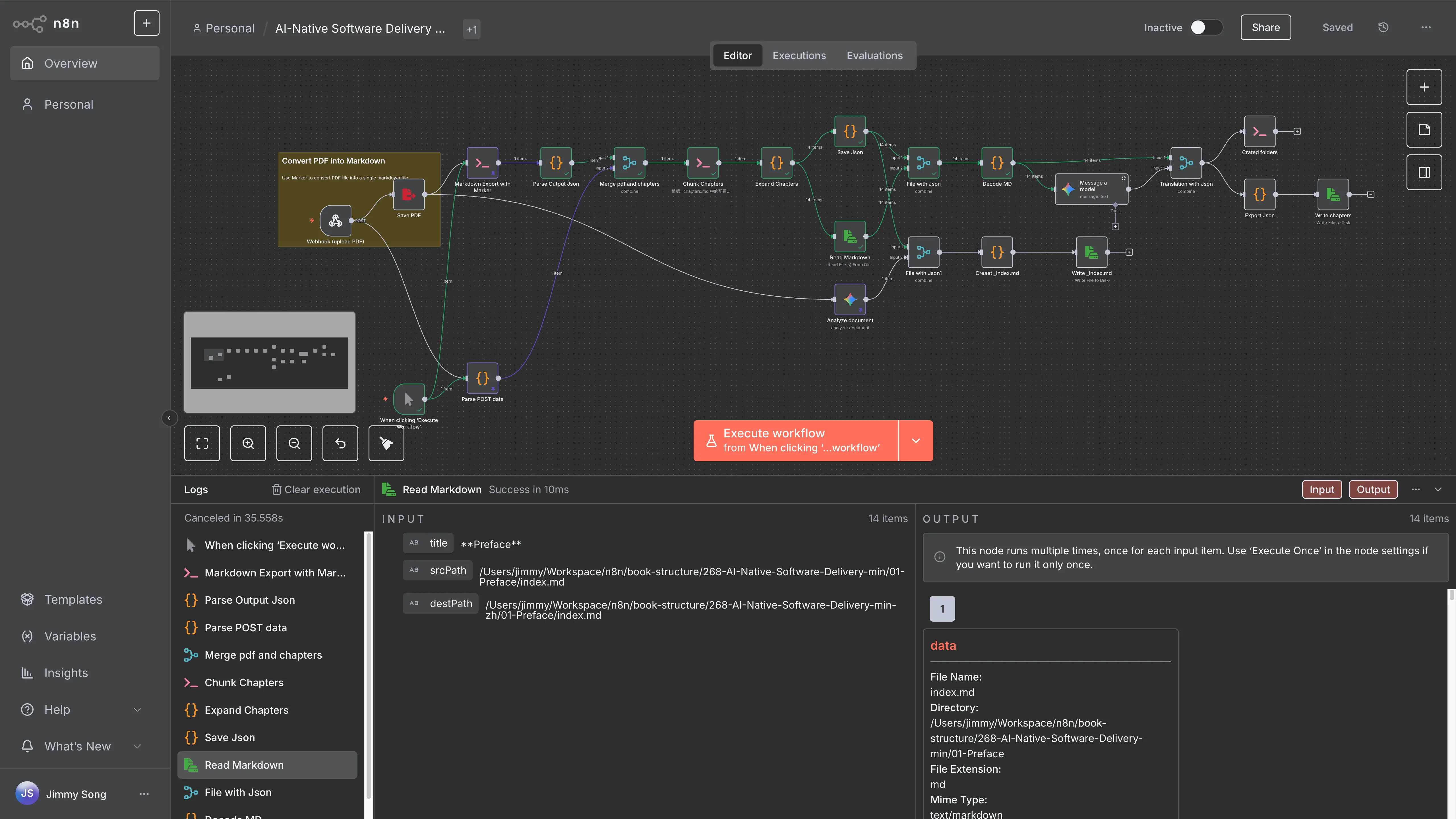The width and height of the screenshot is (1456, 819).
Task: Click the zoom in canvas icon
Action: tap(248, 443)
